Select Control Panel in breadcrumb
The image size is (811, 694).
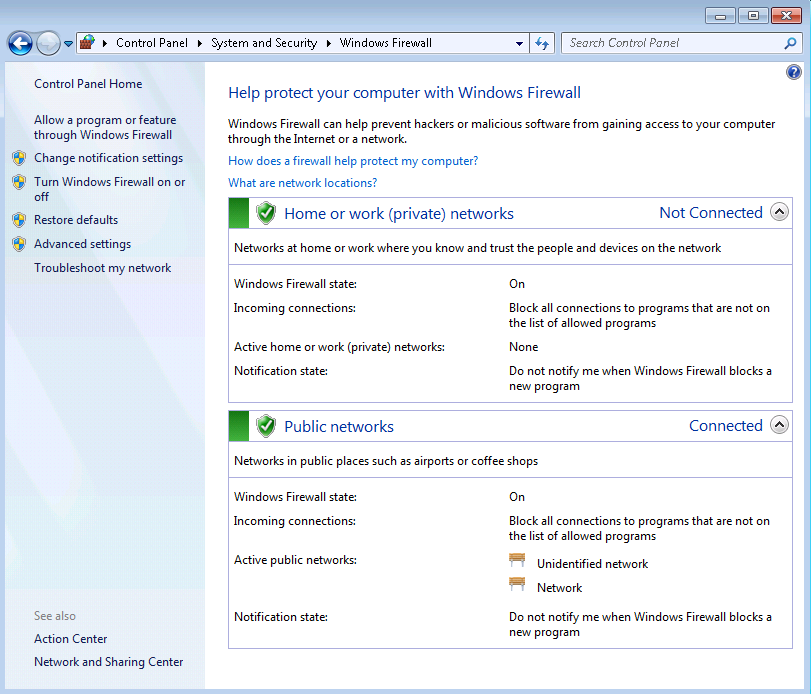[152, 43]
